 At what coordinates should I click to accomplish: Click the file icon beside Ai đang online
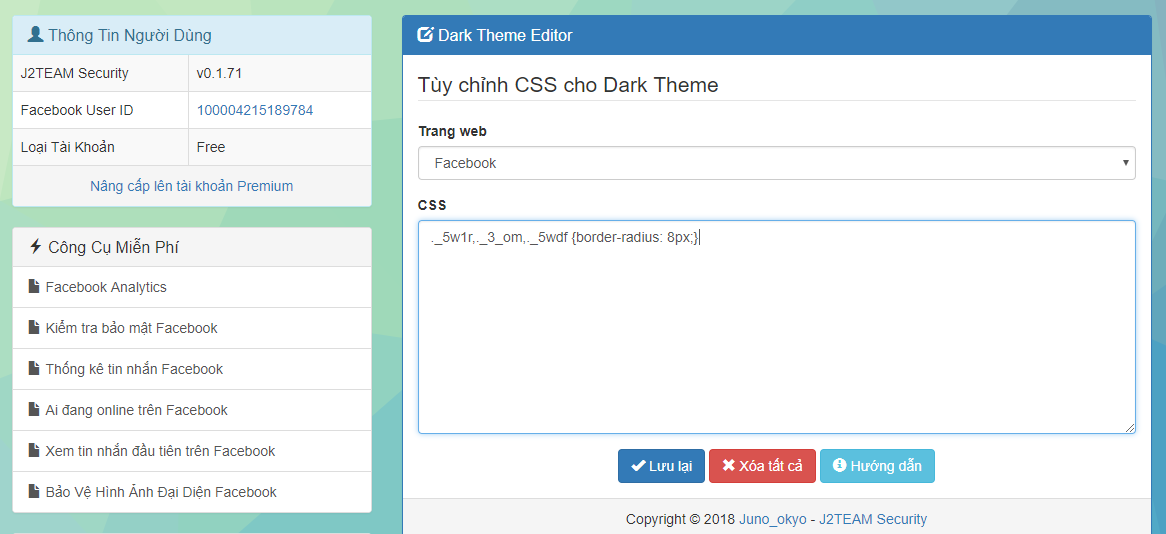33,410
